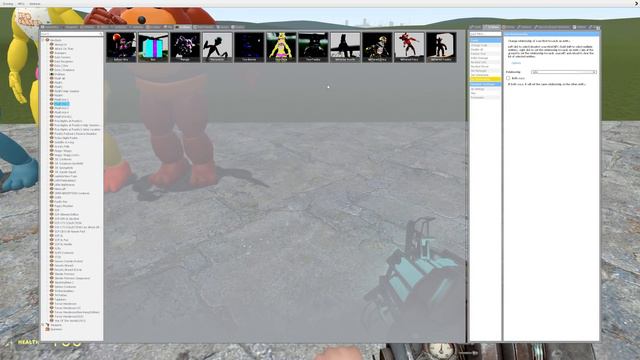This screenshot has height=360, width=640.
Task: Select the Toy Freddy NPC thumbnail
Action: coord(313,47)
